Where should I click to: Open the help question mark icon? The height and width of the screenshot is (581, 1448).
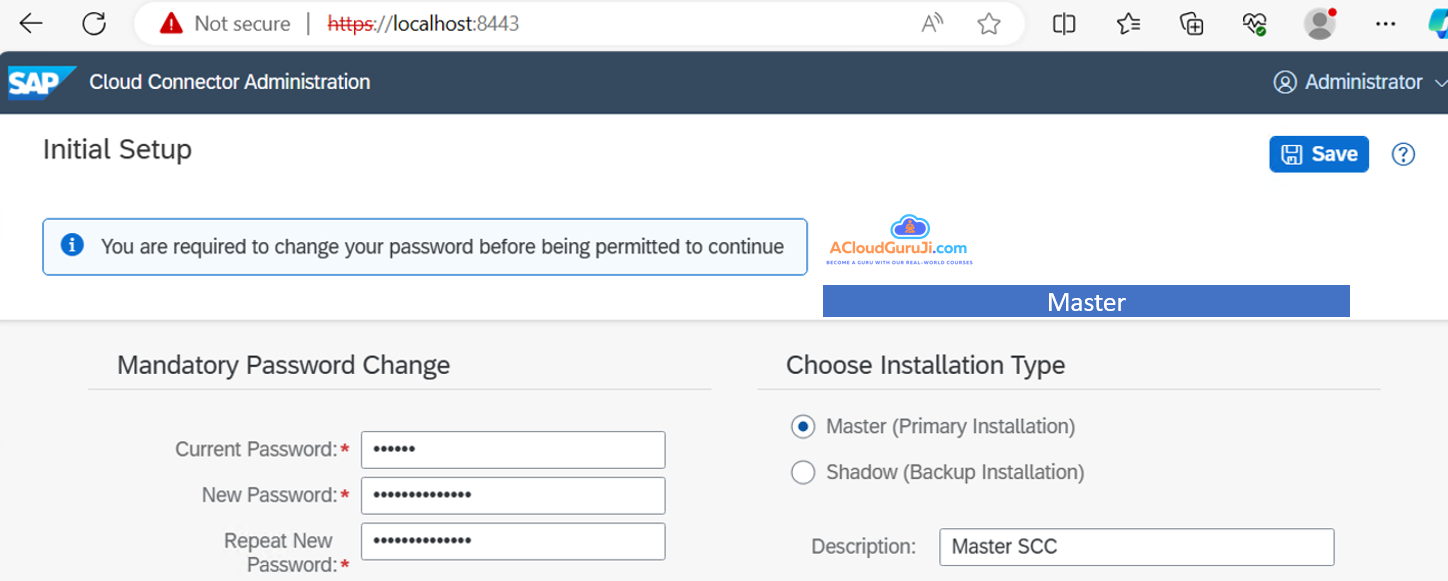pyautogui.click(x=1403, y=154)
